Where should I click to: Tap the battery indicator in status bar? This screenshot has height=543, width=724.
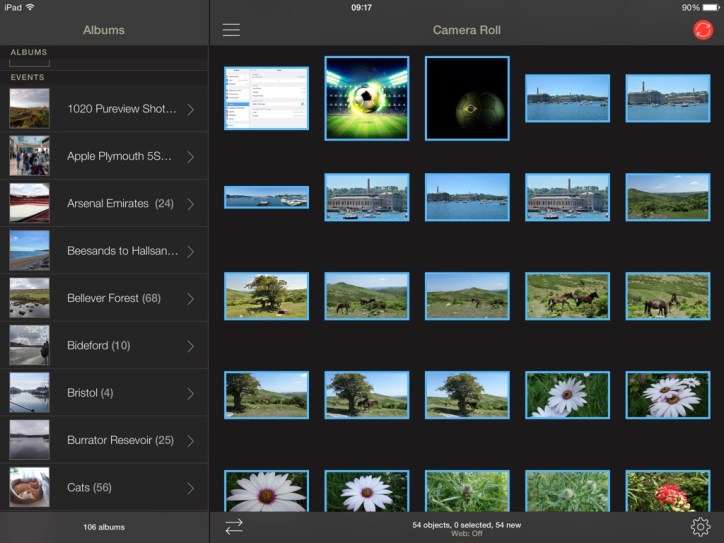(x=709, y=7)
